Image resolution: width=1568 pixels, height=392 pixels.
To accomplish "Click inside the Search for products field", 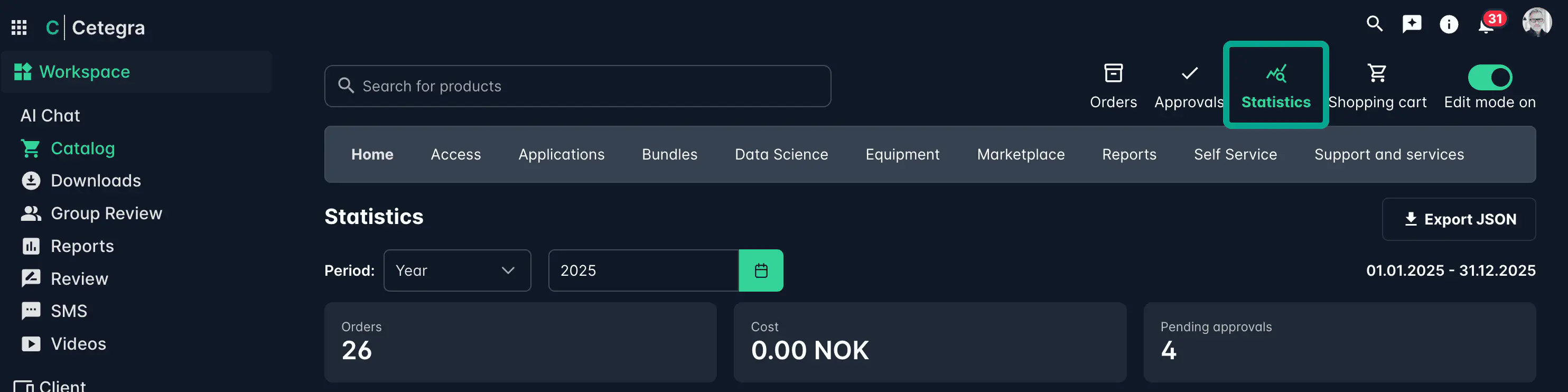I will click(577, 86).
